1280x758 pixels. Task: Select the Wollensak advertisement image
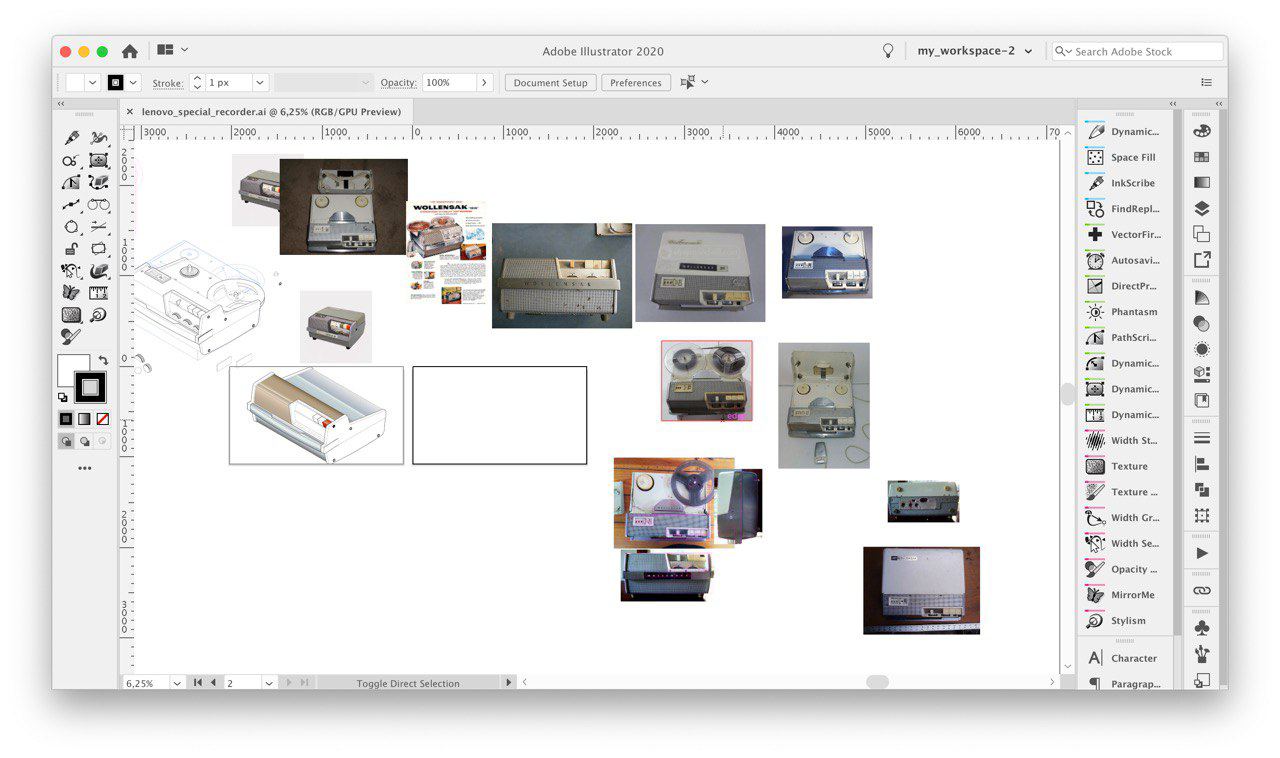point(447,253)
